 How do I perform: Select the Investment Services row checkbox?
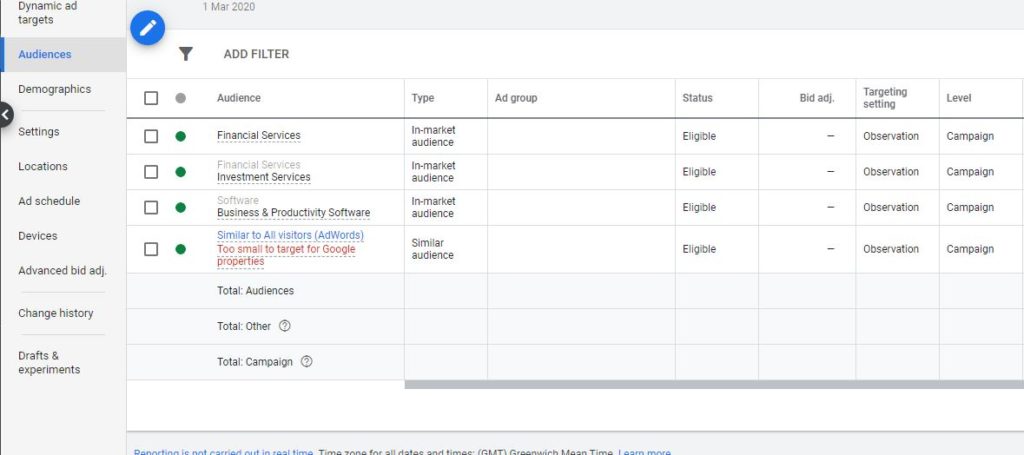pyautogui.click(x=151, y=172)
